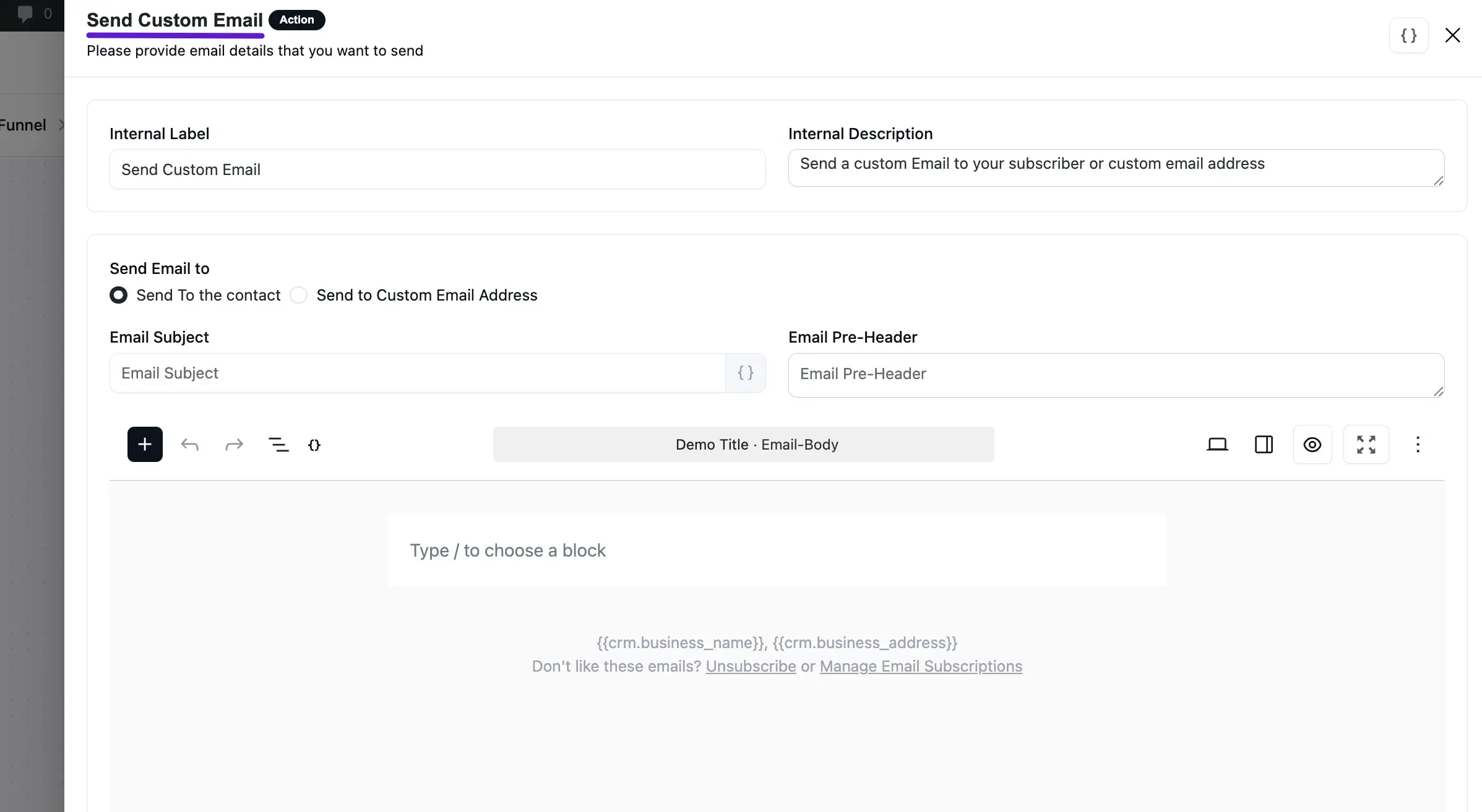Image resolution: width=1482 pixels, height=812 pixels.
Task: Click the Send Custom Email heading
Action: (174, 20)
